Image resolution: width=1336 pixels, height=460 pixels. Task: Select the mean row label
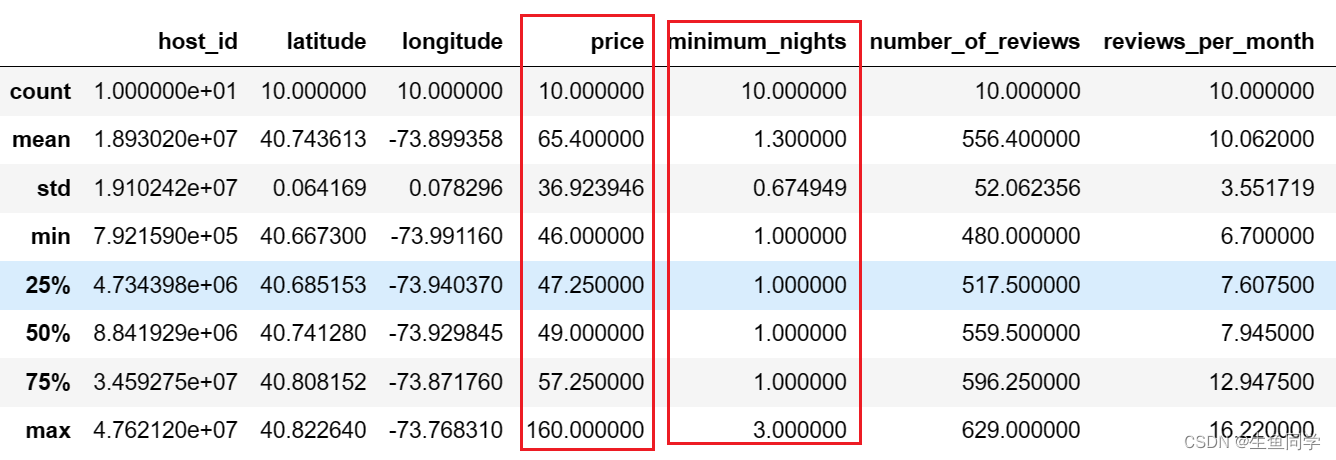42,139
